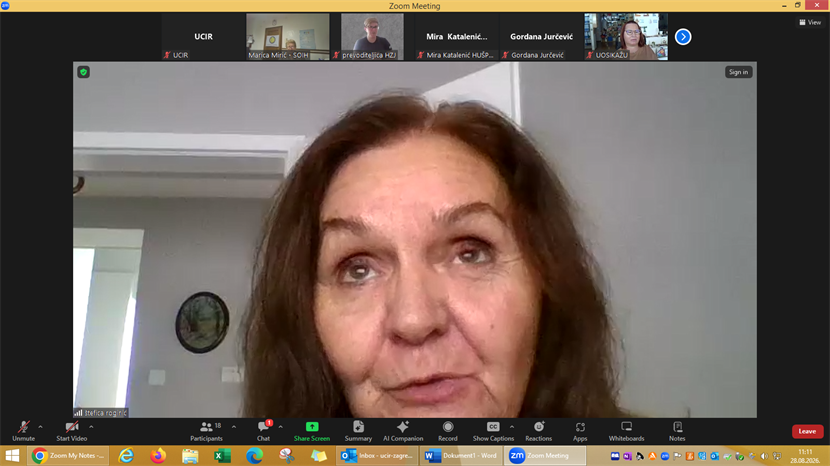The width and height of the screenshot is (830, 466).
Task: Open Reactions menu
Action: click(538, 431)
